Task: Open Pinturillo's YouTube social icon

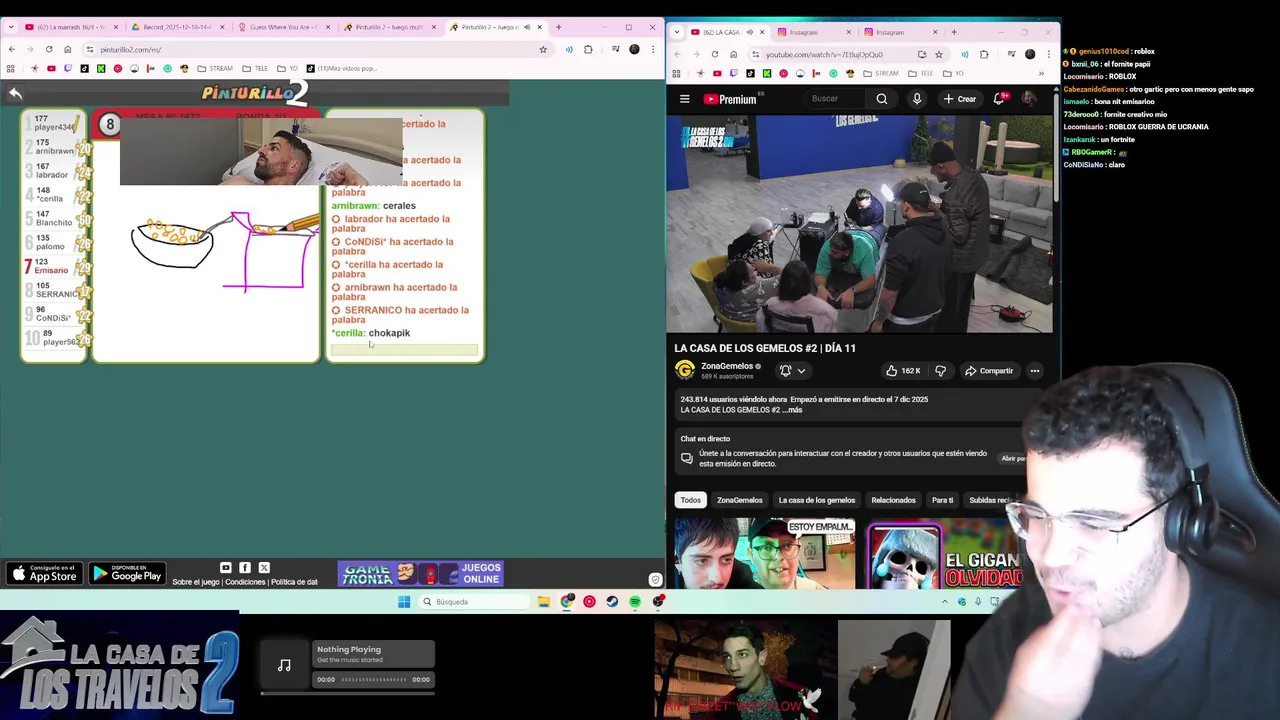Action: [225, 568]
